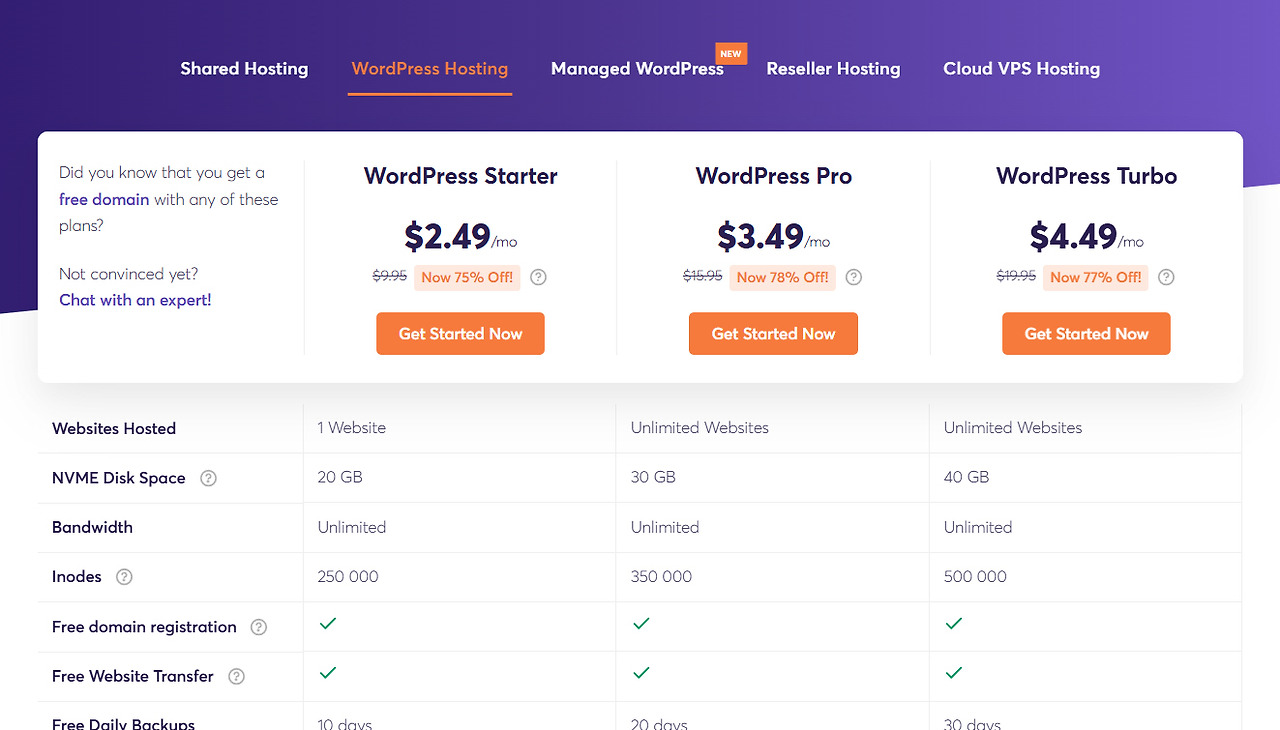Screen dimensions: 1280x730
Task: Click the free domain link text
Action: (104, 199)
